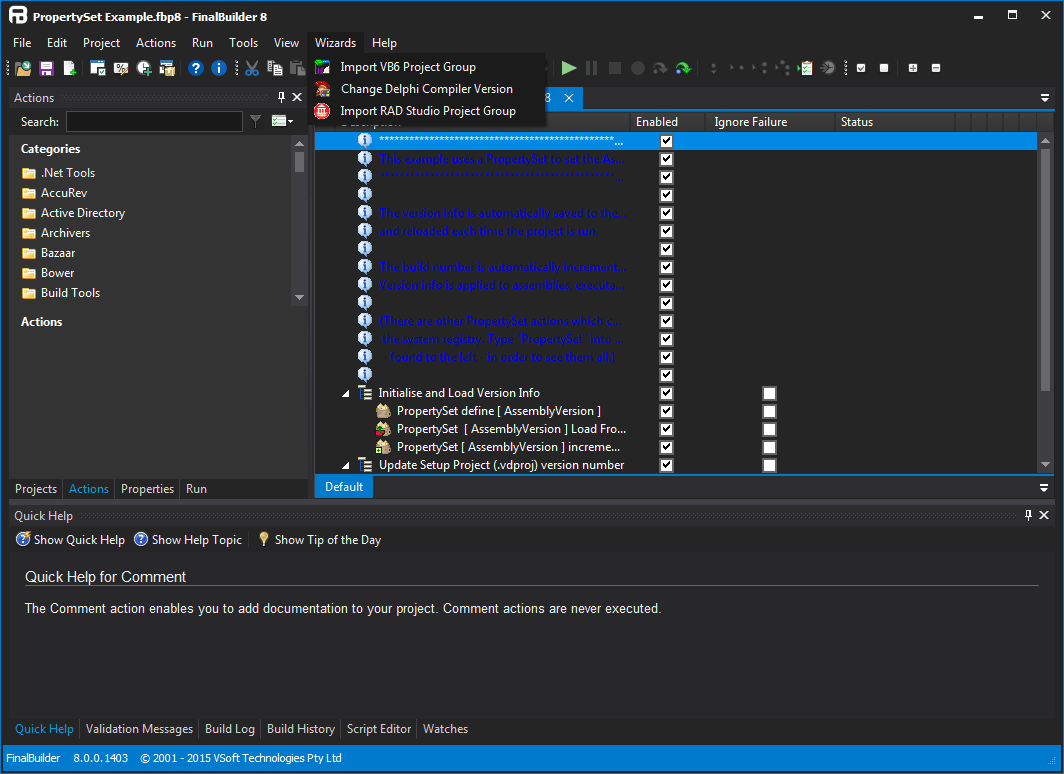Run the build with the green play icon

569,68
